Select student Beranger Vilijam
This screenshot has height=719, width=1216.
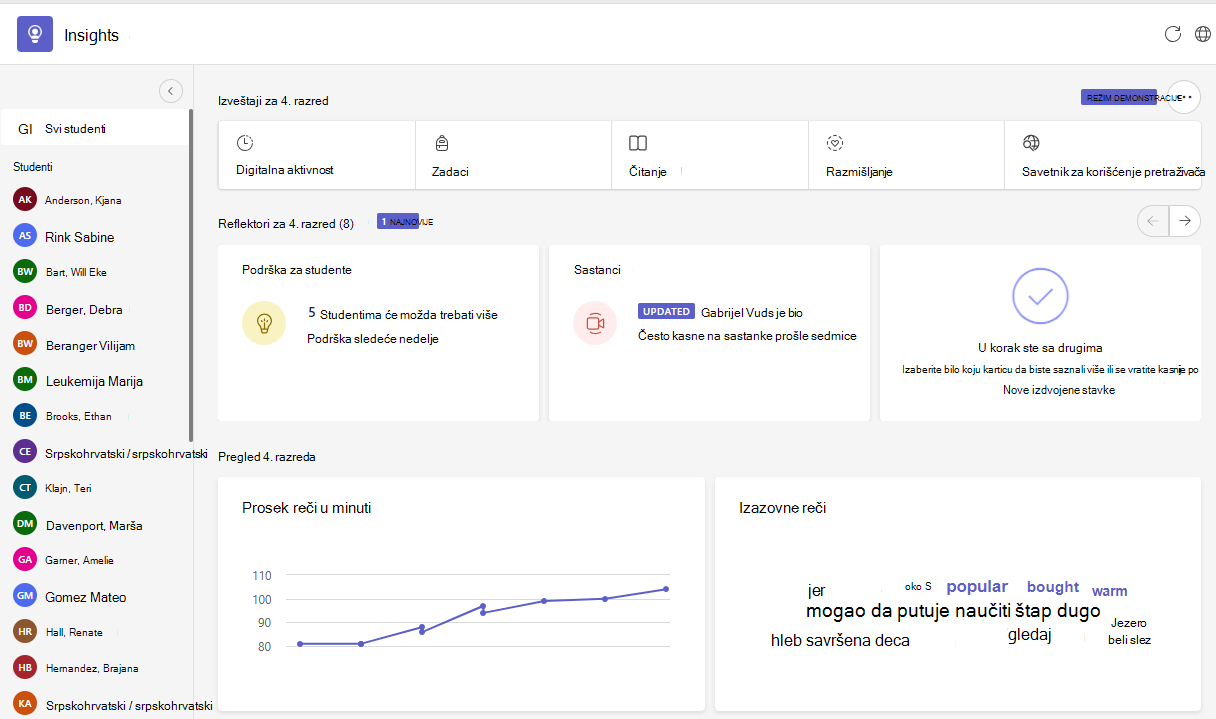[x=94, y=344]
